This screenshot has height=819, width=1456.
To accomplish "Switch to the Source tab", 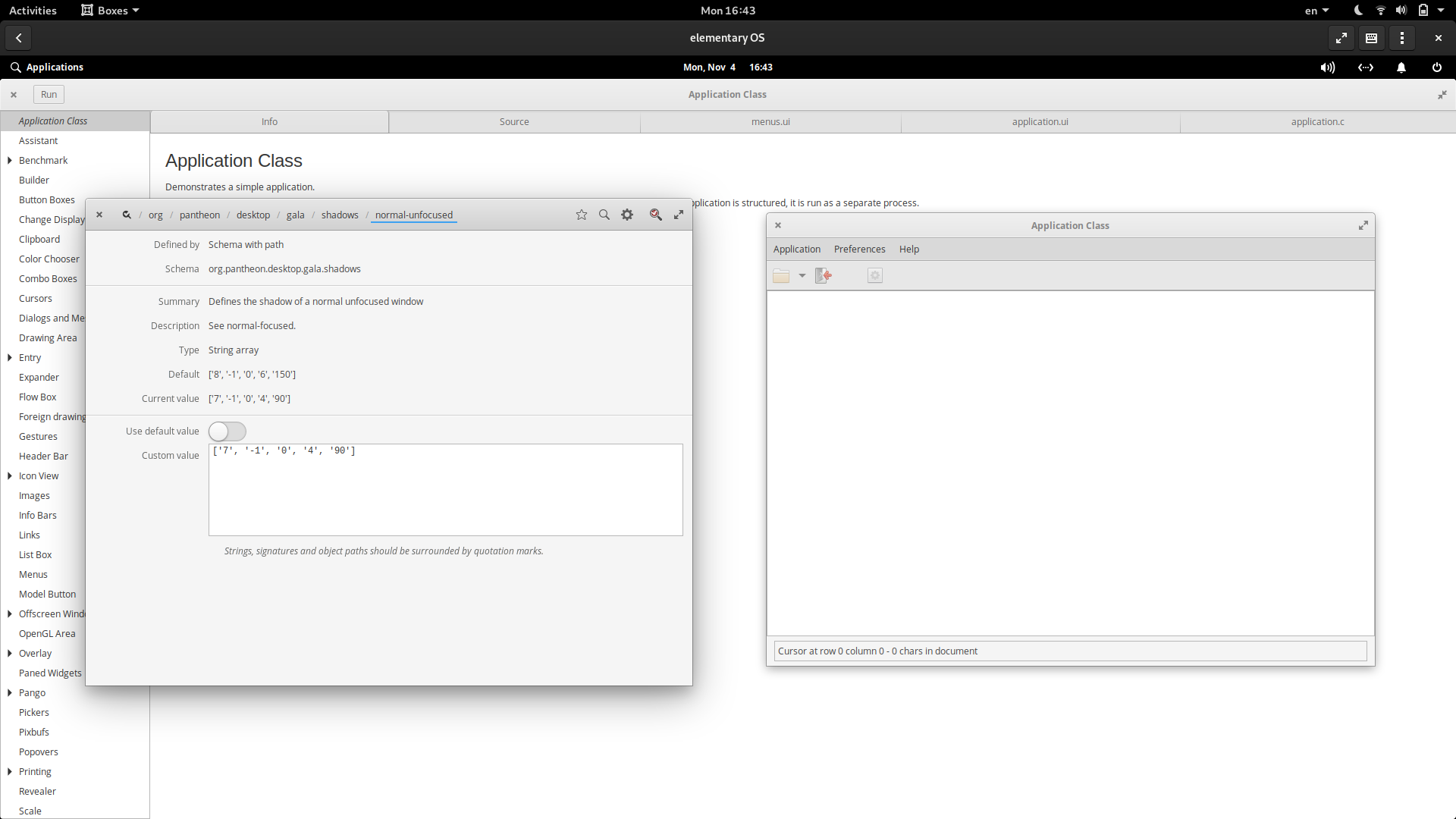I will pos(514,122).
